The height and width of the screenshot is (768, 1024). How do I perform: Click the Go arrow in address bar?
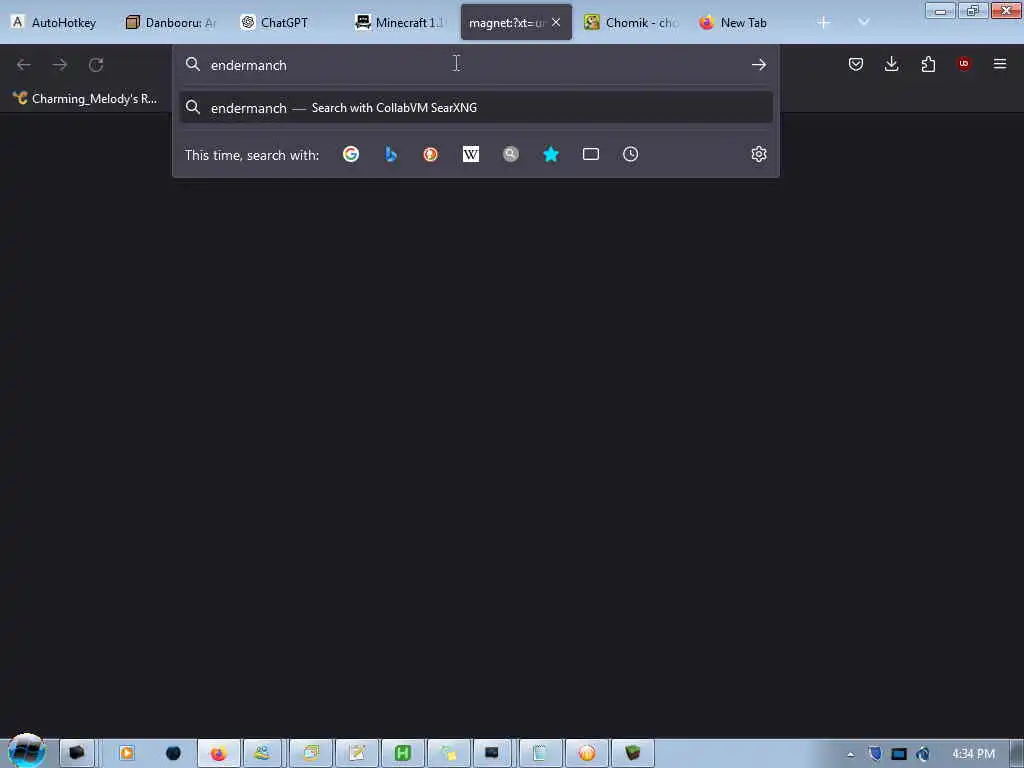[758, 65]
